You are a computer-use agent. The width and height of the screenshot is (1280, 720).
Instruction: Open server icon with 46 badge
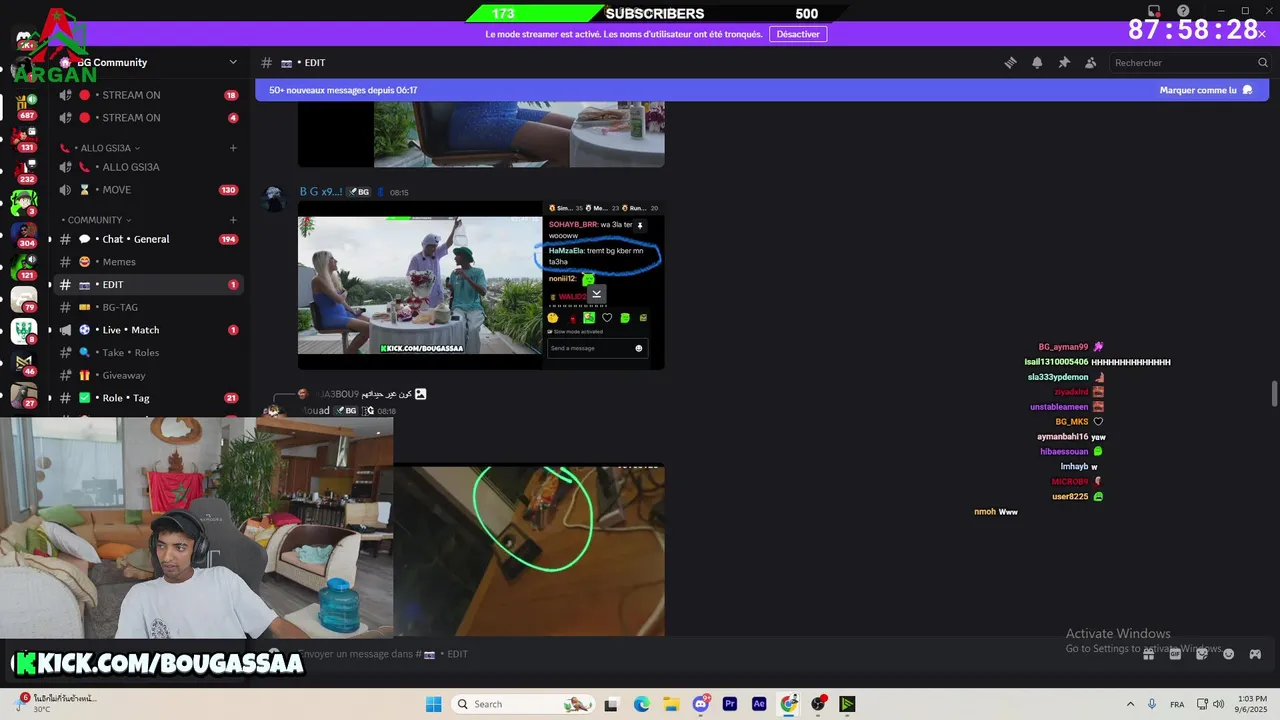click(24, 363)
